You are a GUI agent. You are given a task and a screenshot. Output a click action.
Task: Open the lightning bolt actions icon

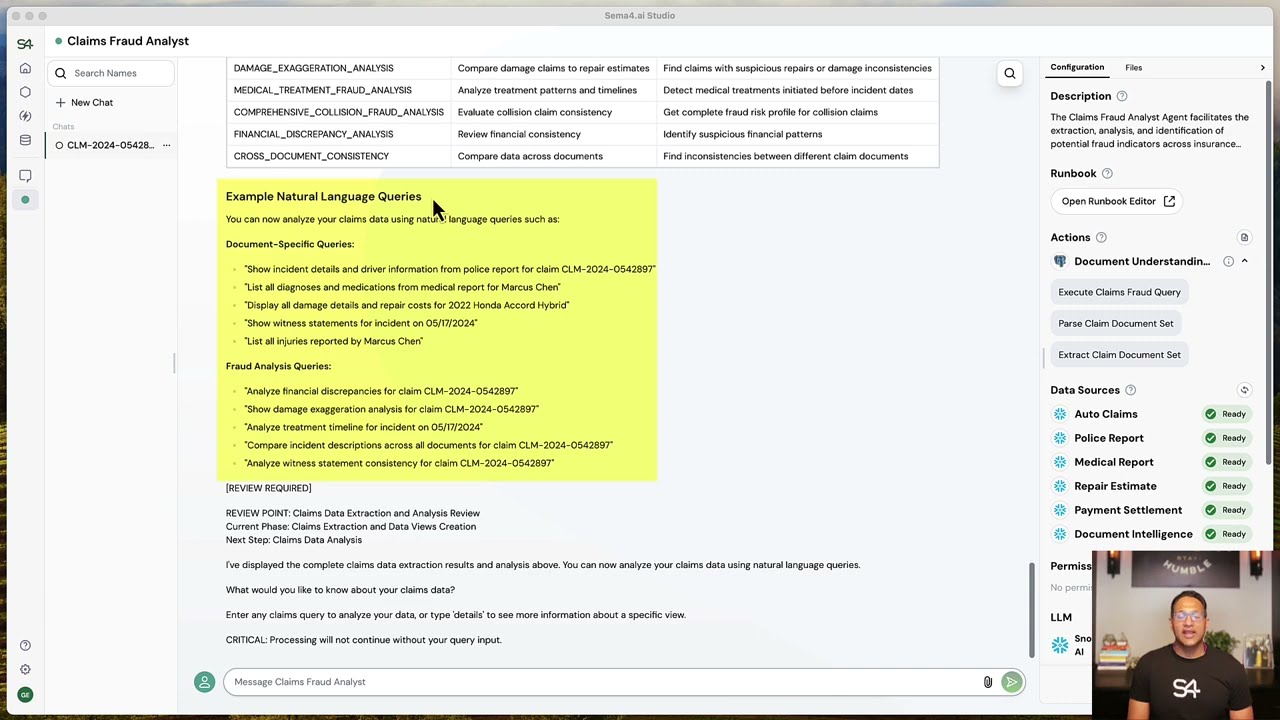[x=25, y=116]
